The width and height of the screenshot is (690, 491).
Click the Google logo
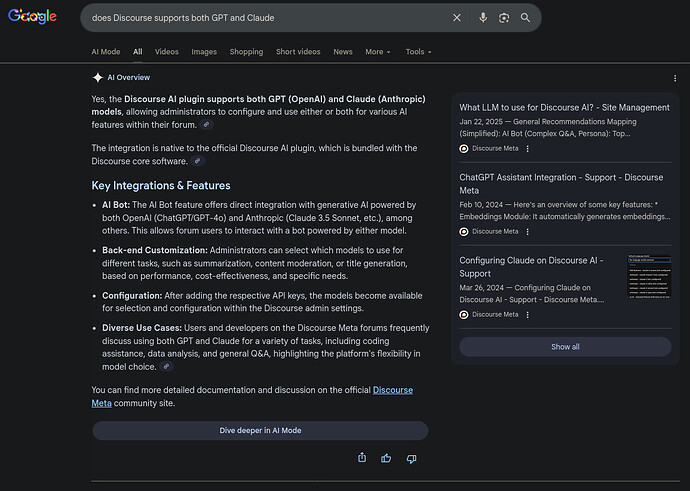pyautogui.click(x=33, y=17)
